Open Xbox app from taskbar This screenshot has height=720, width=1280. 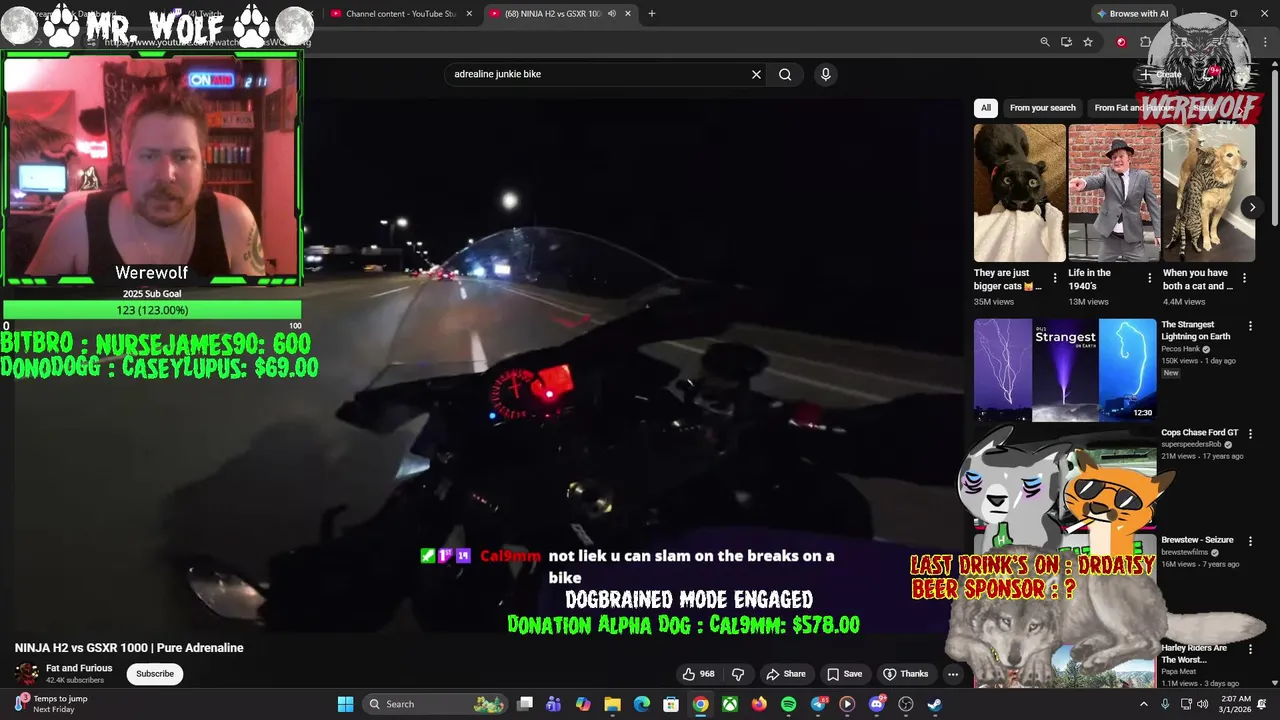tap(730, 704)
